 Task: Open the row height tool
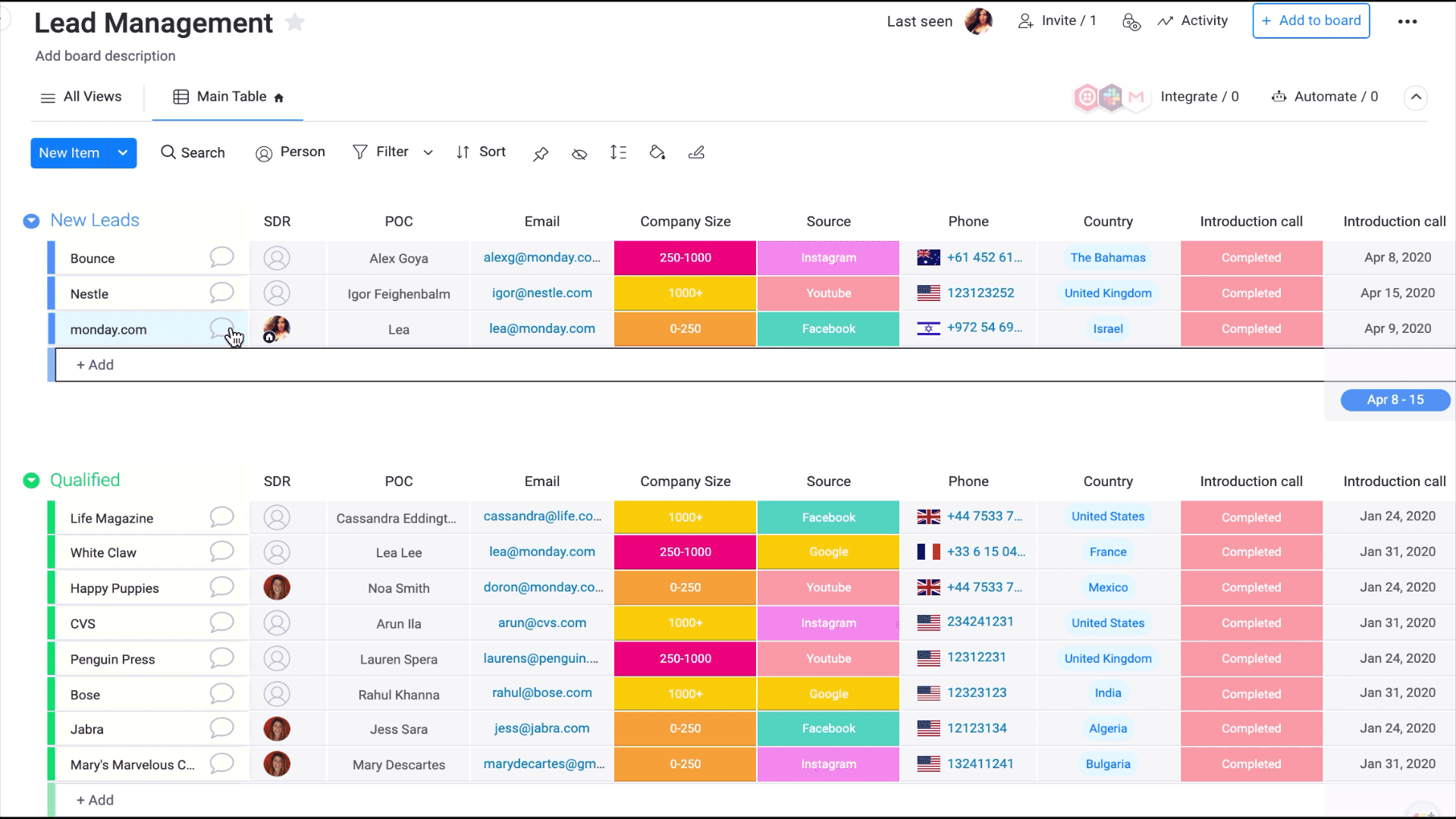click(x=618, y=152)
